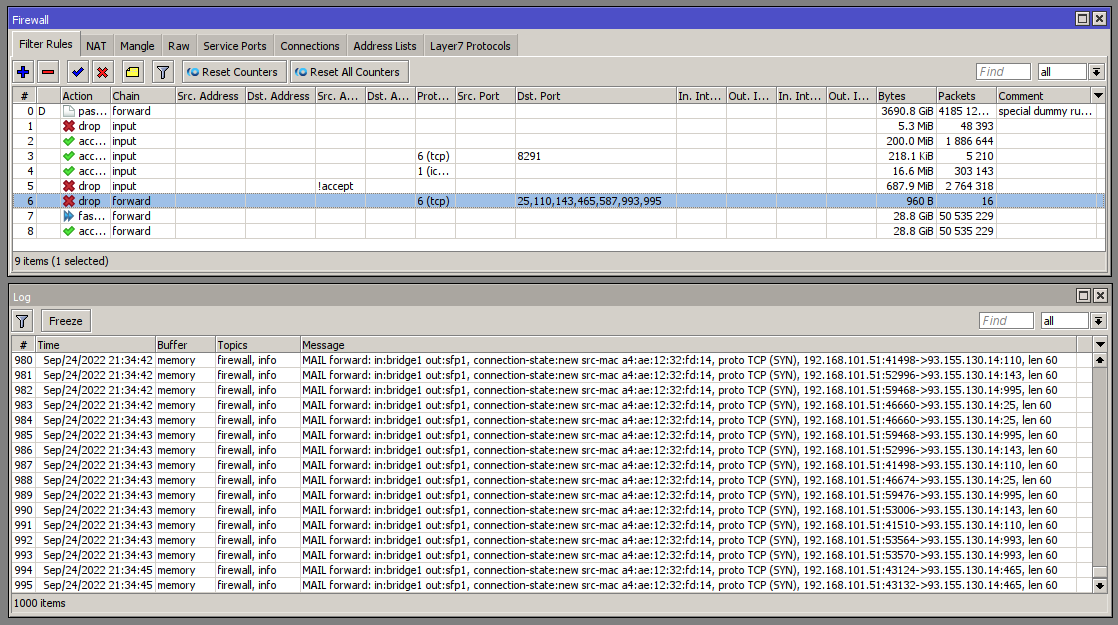
Task: Open the Log 'all' topics dropdown
Action: click(x=1098, y=321)
